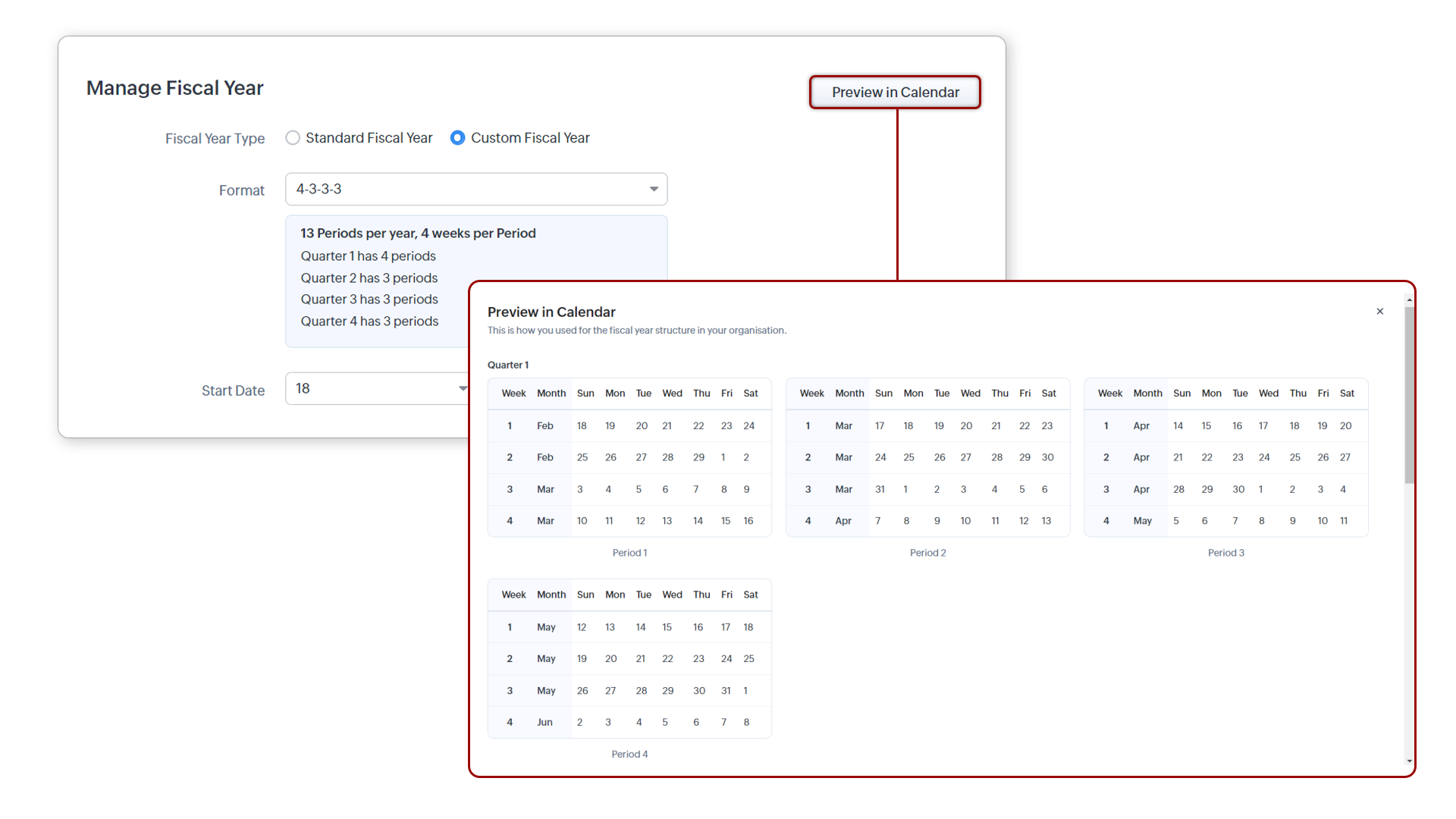Image resolution: width=1456 pixels, height=819 pixels.
Task: Open the Start Date dropdown
Action: coord(372,388)
